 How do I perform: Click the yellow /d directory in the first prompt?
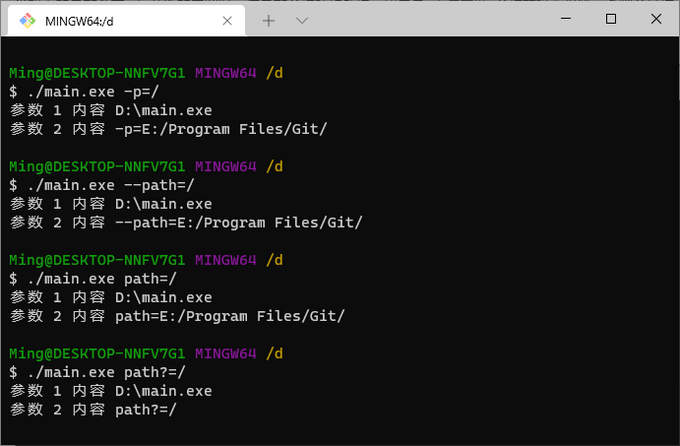coord(275,73)
